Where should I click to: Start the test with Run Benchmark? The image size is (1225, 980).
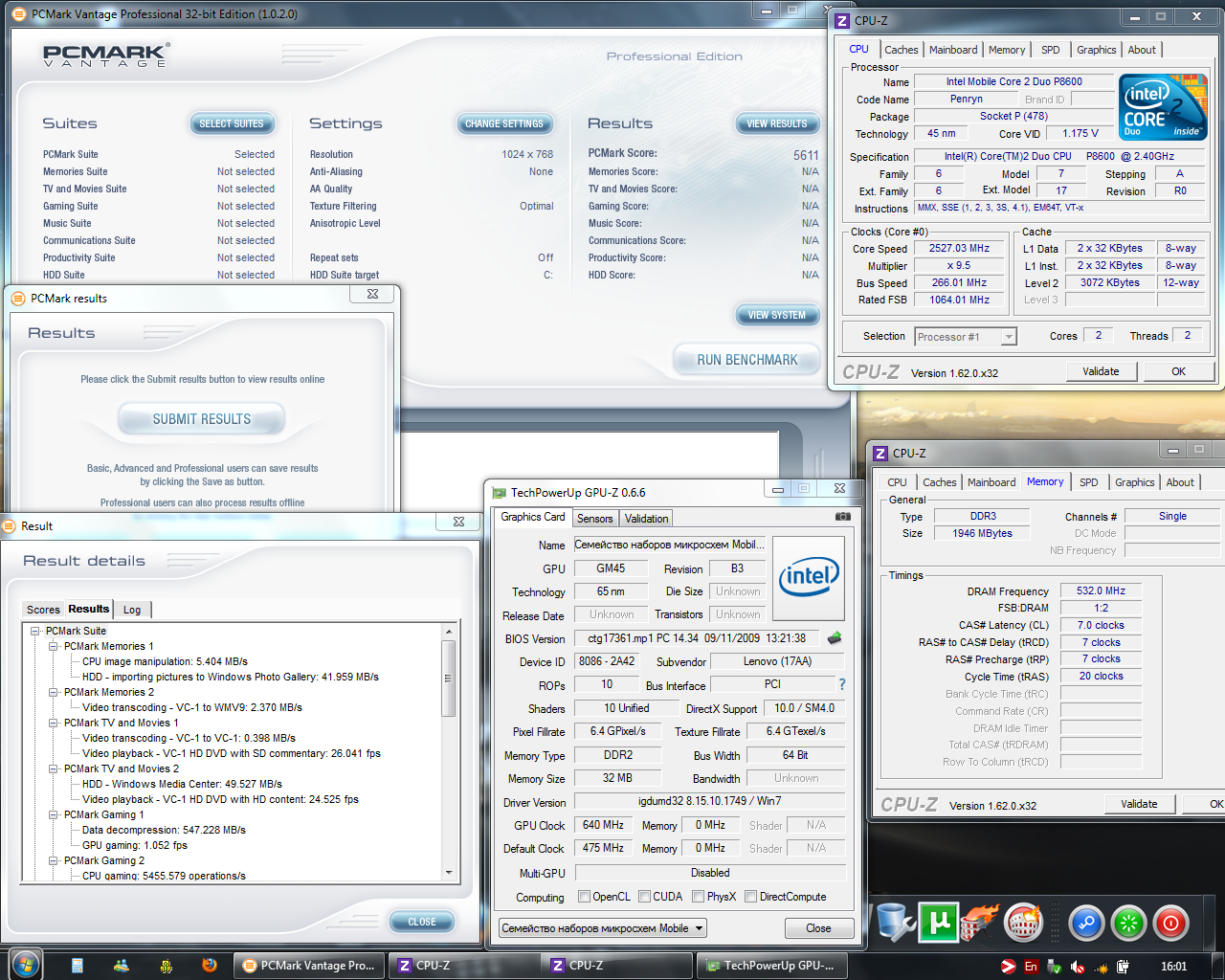pos(747,360)
